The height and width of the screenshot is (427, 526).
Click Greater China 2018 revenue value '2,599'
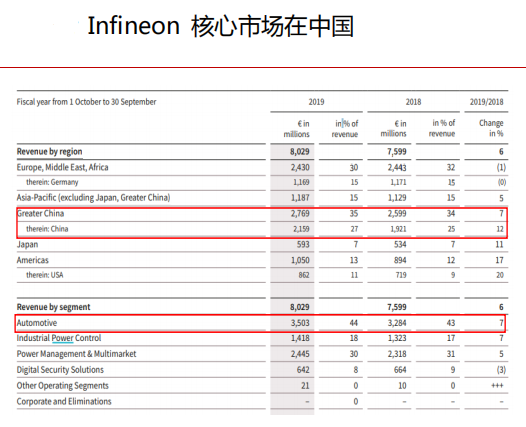pos(397,213)
